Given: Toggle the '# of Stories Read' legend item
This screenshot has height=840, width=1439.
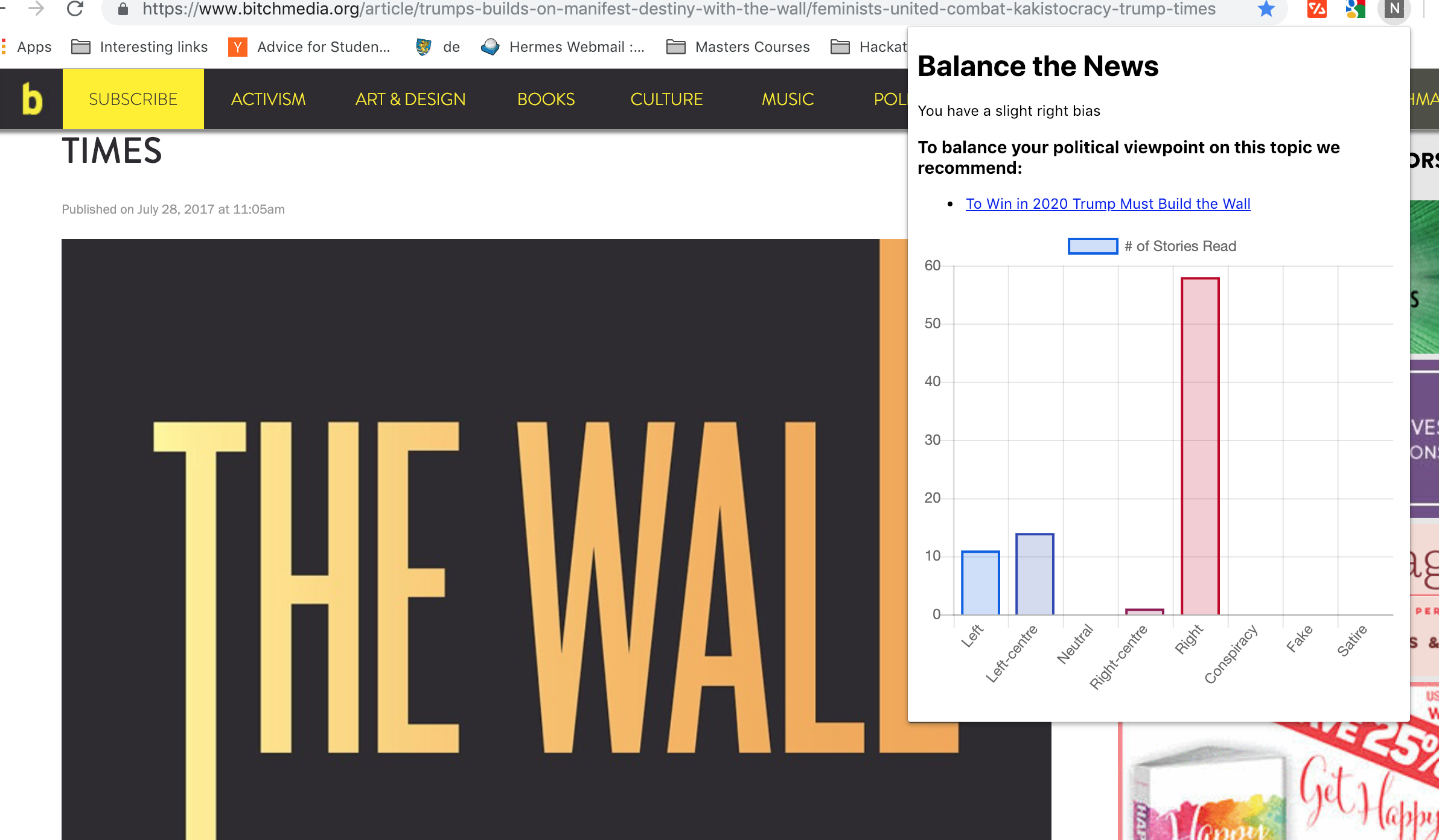Looking at the screenshot, I should click(1152, 246).
